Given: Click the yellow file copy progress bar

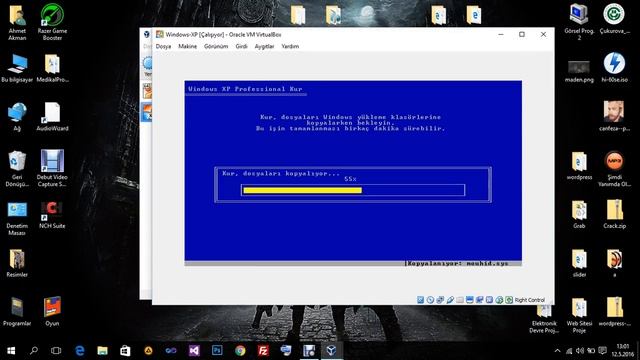Looking at the screenshot, I should tap(302, 190).
